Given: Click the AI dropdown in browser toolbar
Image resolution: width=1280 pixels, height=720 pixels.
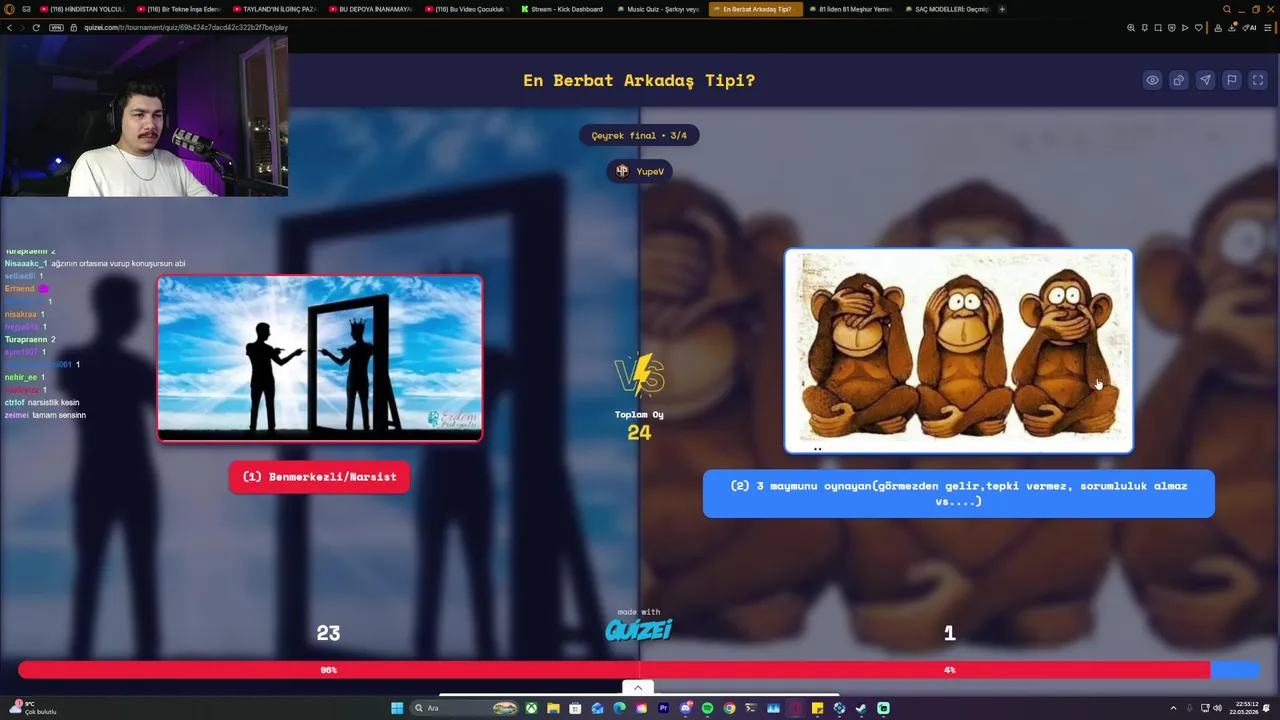Looking at the screenshot, I should (x=1250, y=27).
